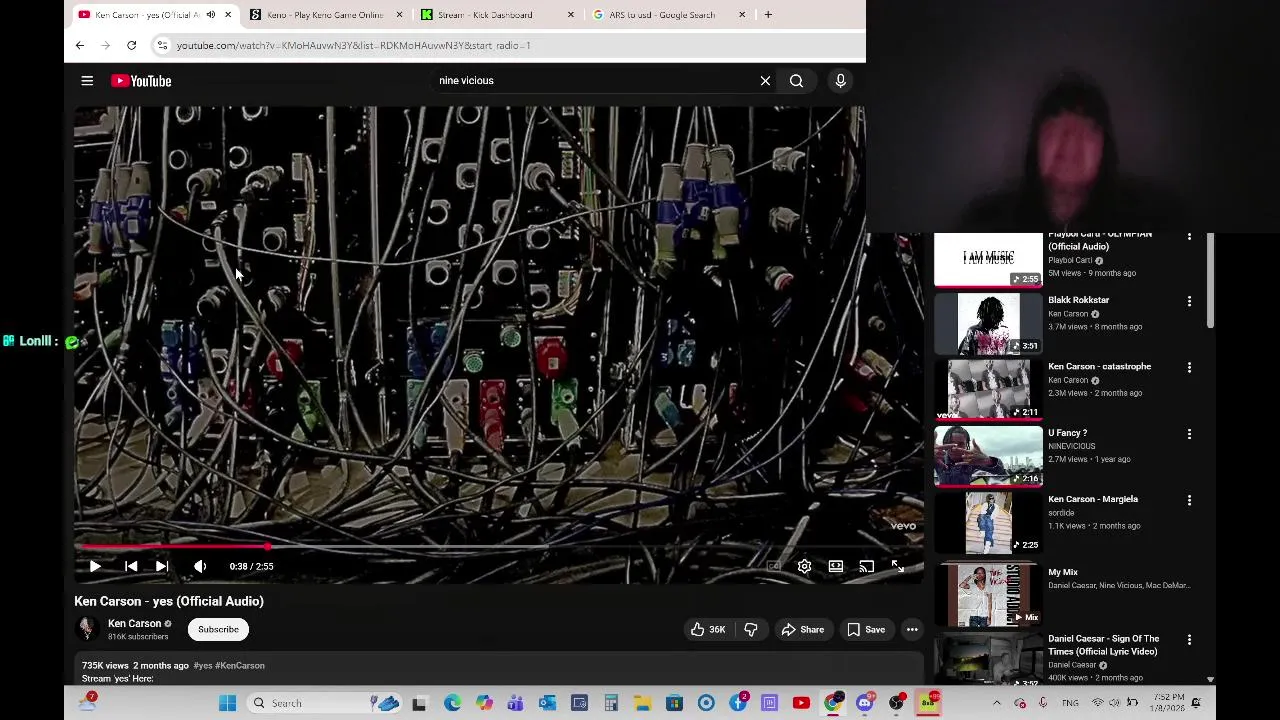This screenshot has height=720, width=1280.
Task: Like the video with 36K likes
Action: tap(708, 629)
